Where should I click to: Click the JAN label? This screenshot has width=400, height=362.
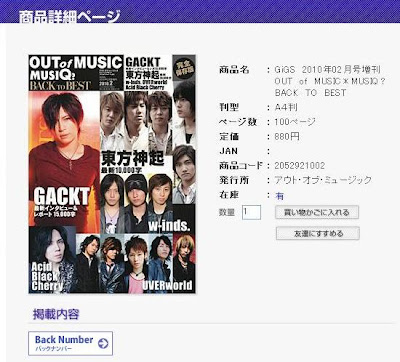tap(229, 151)
